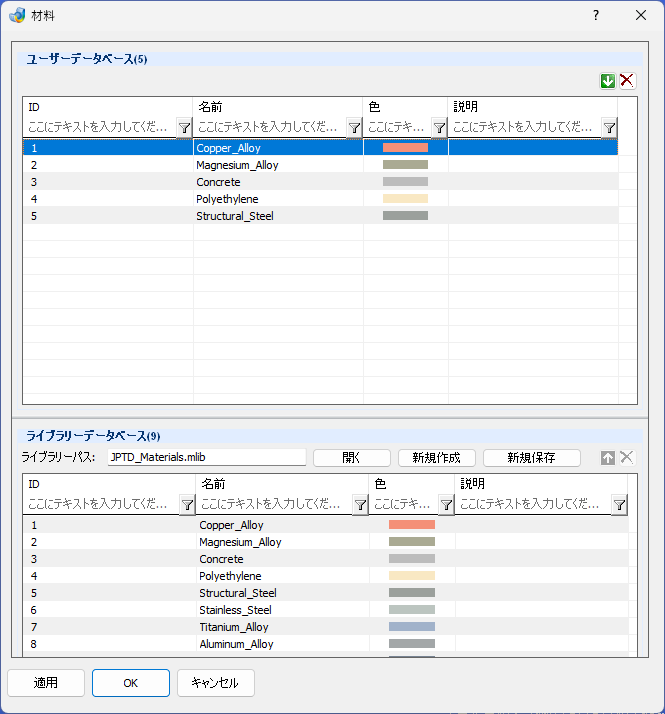Open the 名前 filter icon in user database
Screen dimensions: 665x714
[354, 128]
